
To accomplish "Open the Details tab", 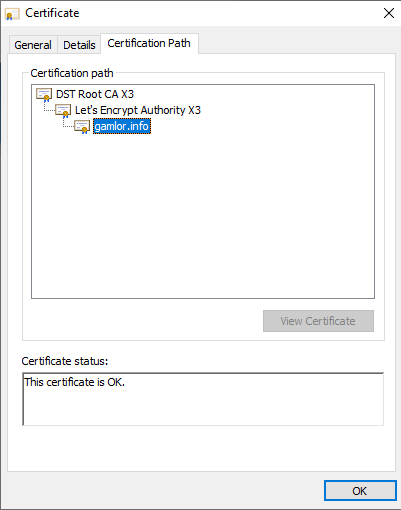I will click(x=79, y=45).
